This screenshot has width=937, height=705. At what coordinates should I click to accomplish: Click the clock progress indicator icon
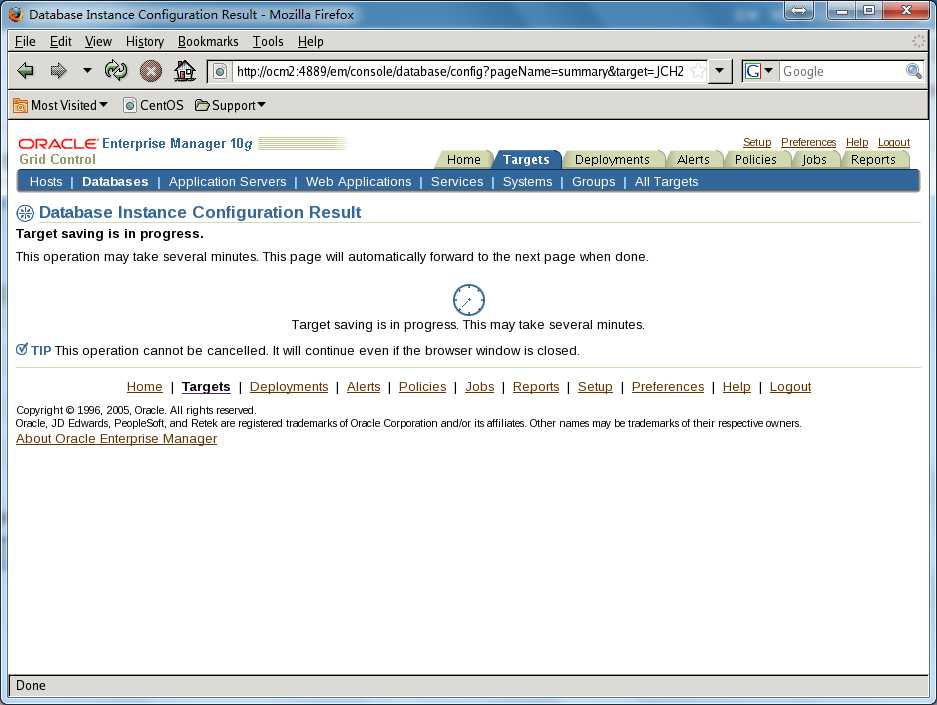468,300
